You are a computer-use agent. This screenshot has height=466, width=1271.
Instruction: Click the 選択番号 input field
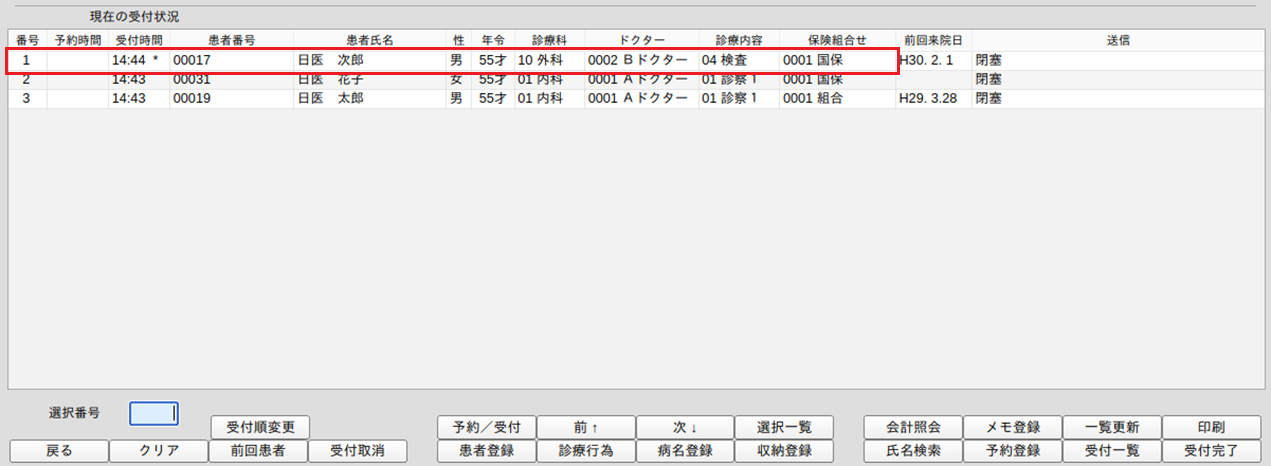point(154,413)
